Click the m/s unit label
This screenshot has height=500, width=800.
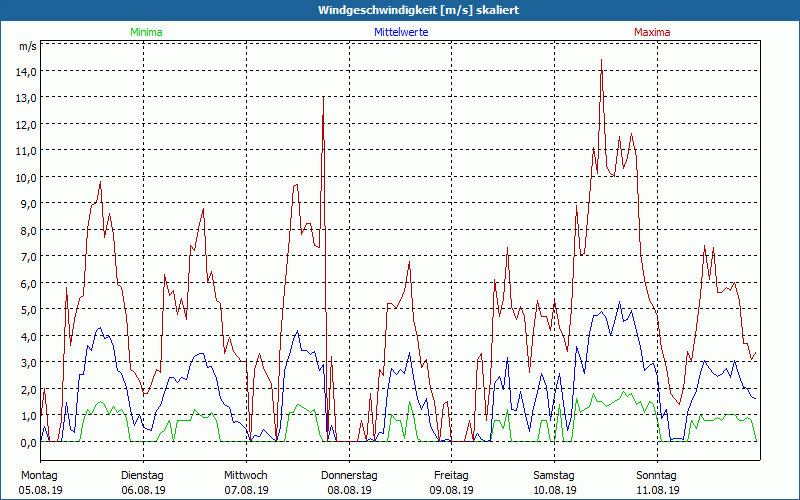(x=28, y=46)
